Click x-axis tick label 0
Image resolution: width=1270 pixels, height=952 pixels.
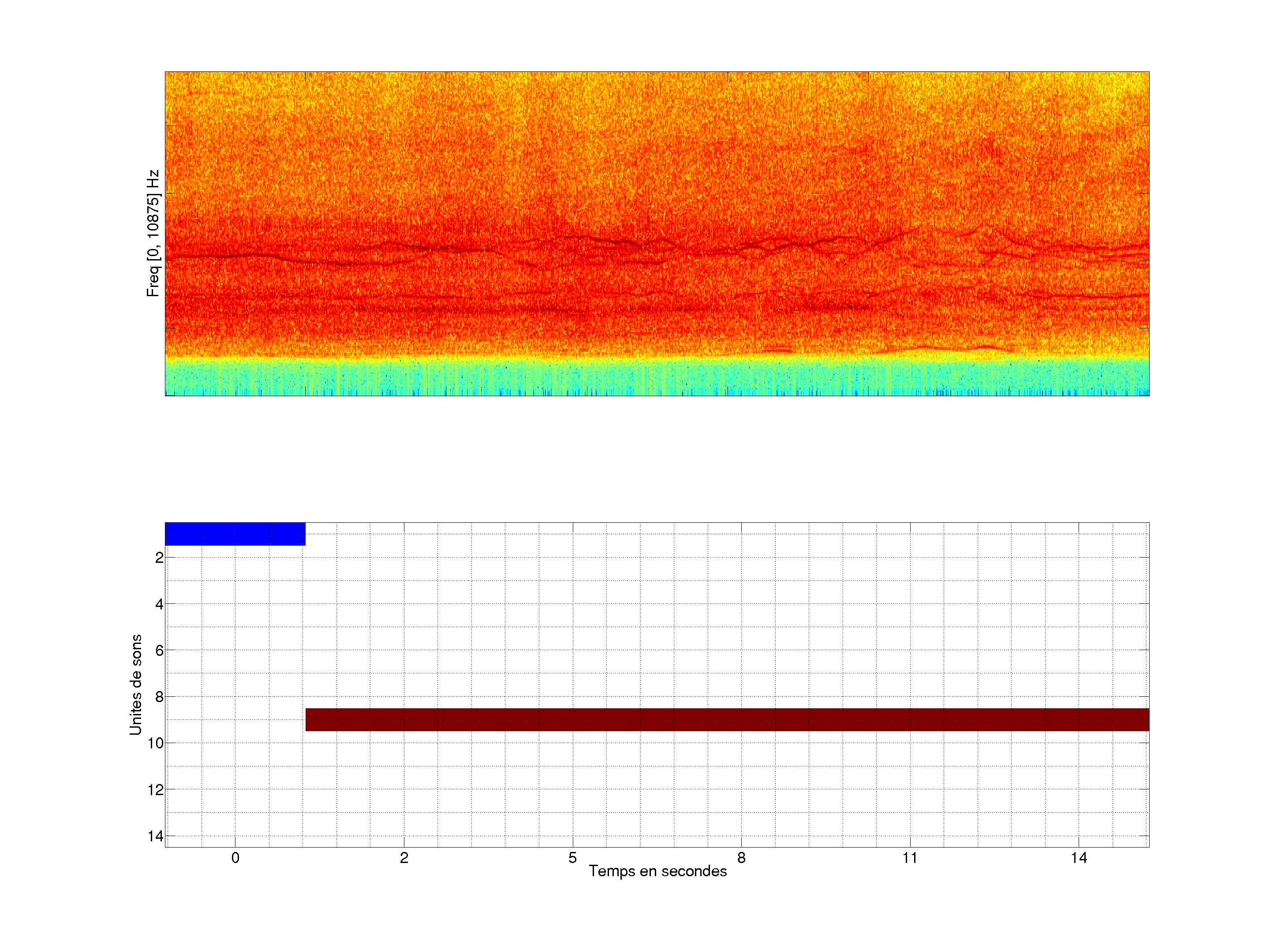(235, 858)
